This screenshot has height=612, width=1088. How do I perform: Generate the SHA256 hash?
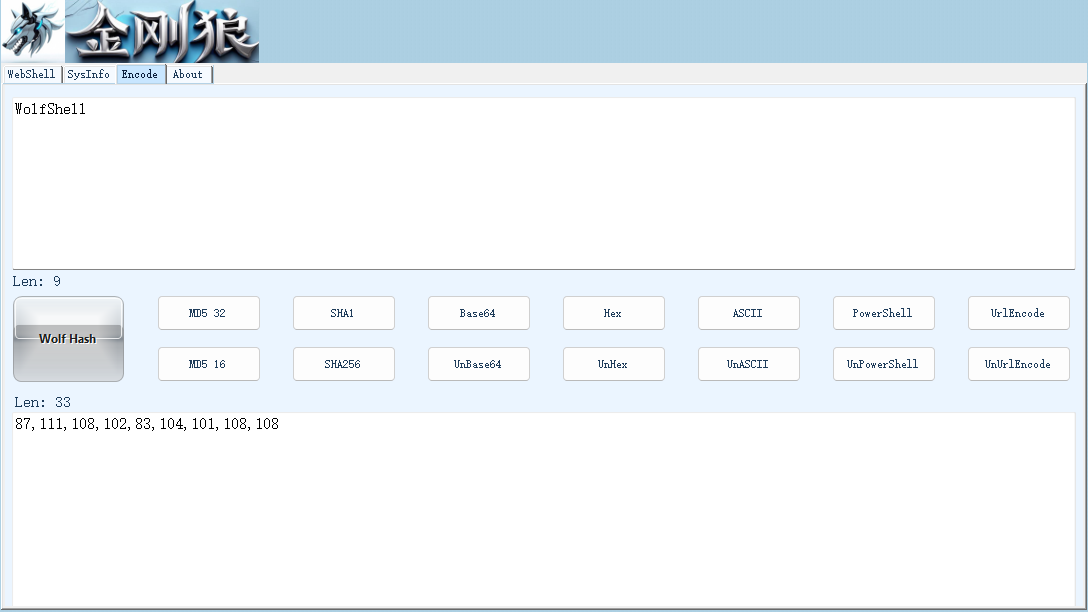point(343,364)
